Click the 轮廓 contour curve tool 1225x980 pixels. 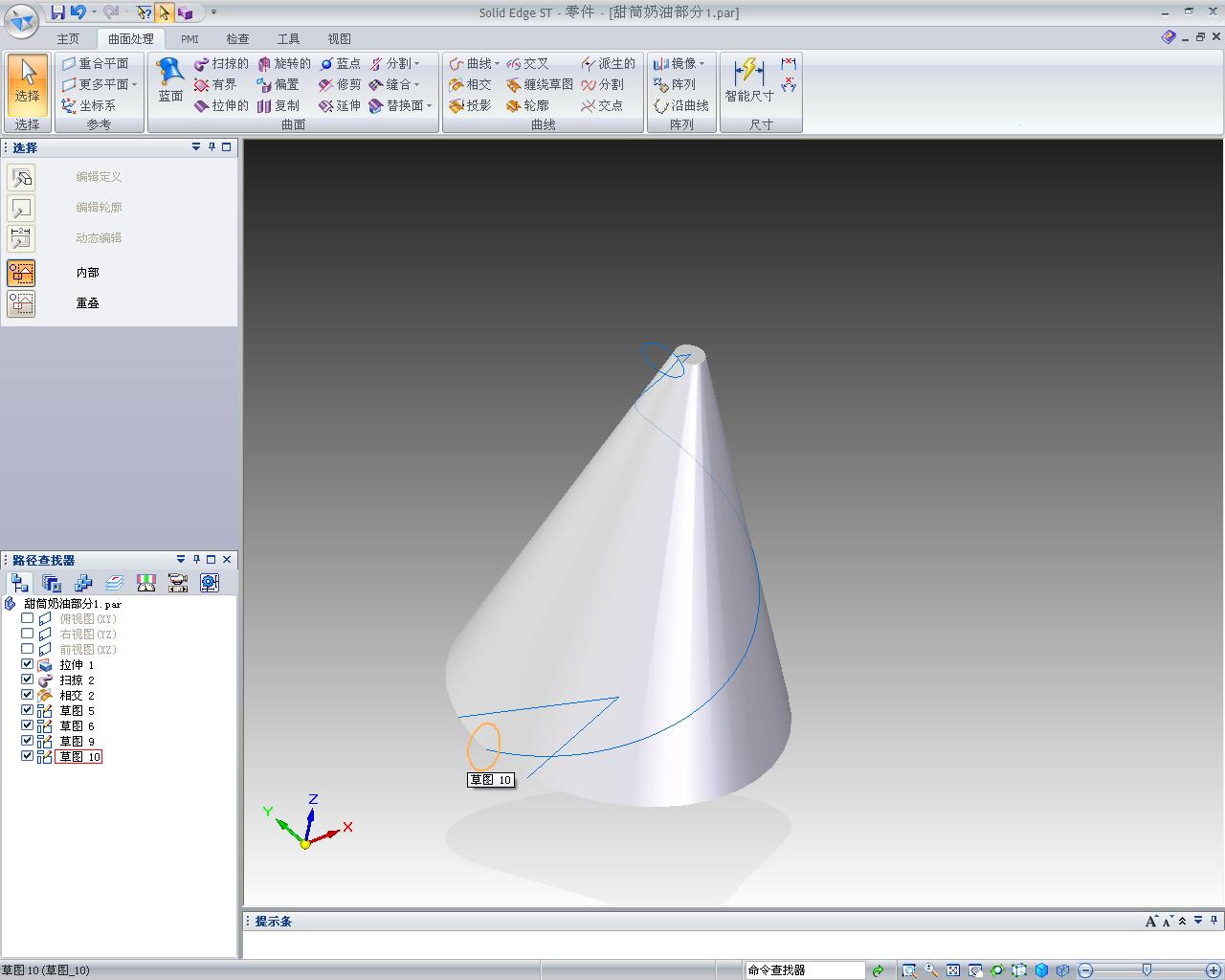pyautogui.click(x=527, y=105)
